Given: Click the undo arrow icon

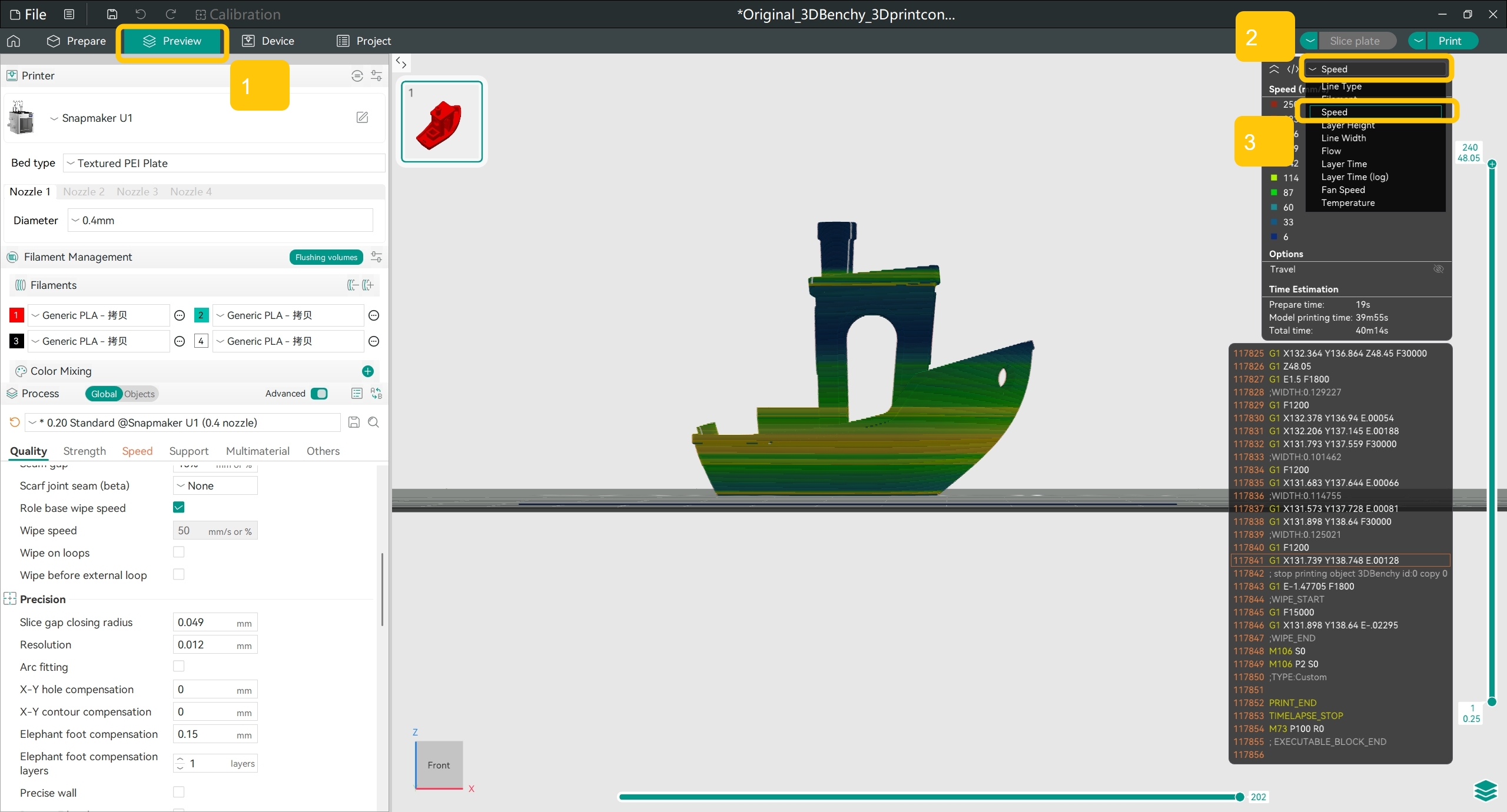Looking at the screenshot, I should coord(140,14).
